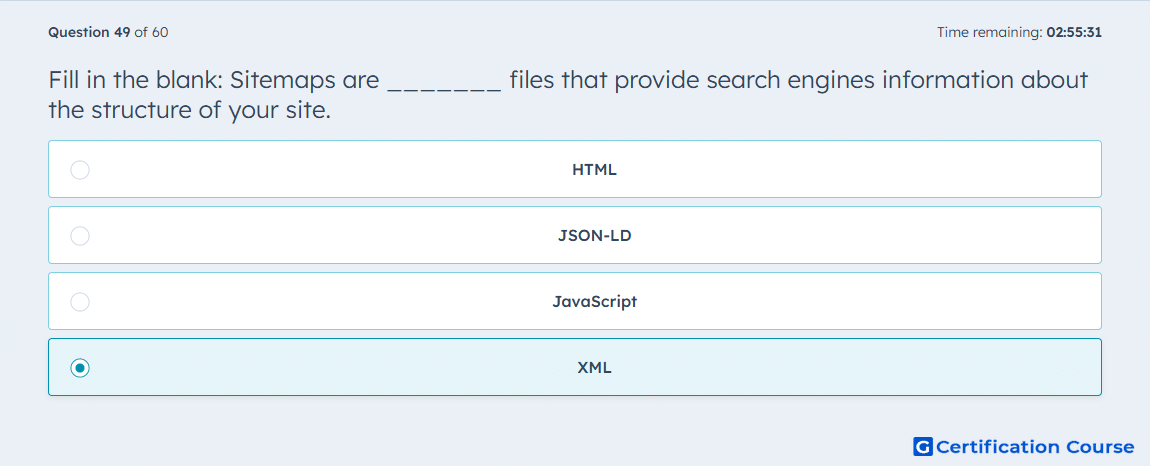Click the blue G logo icon
This screenshot has height=466, width=1150.
[923, 446]
